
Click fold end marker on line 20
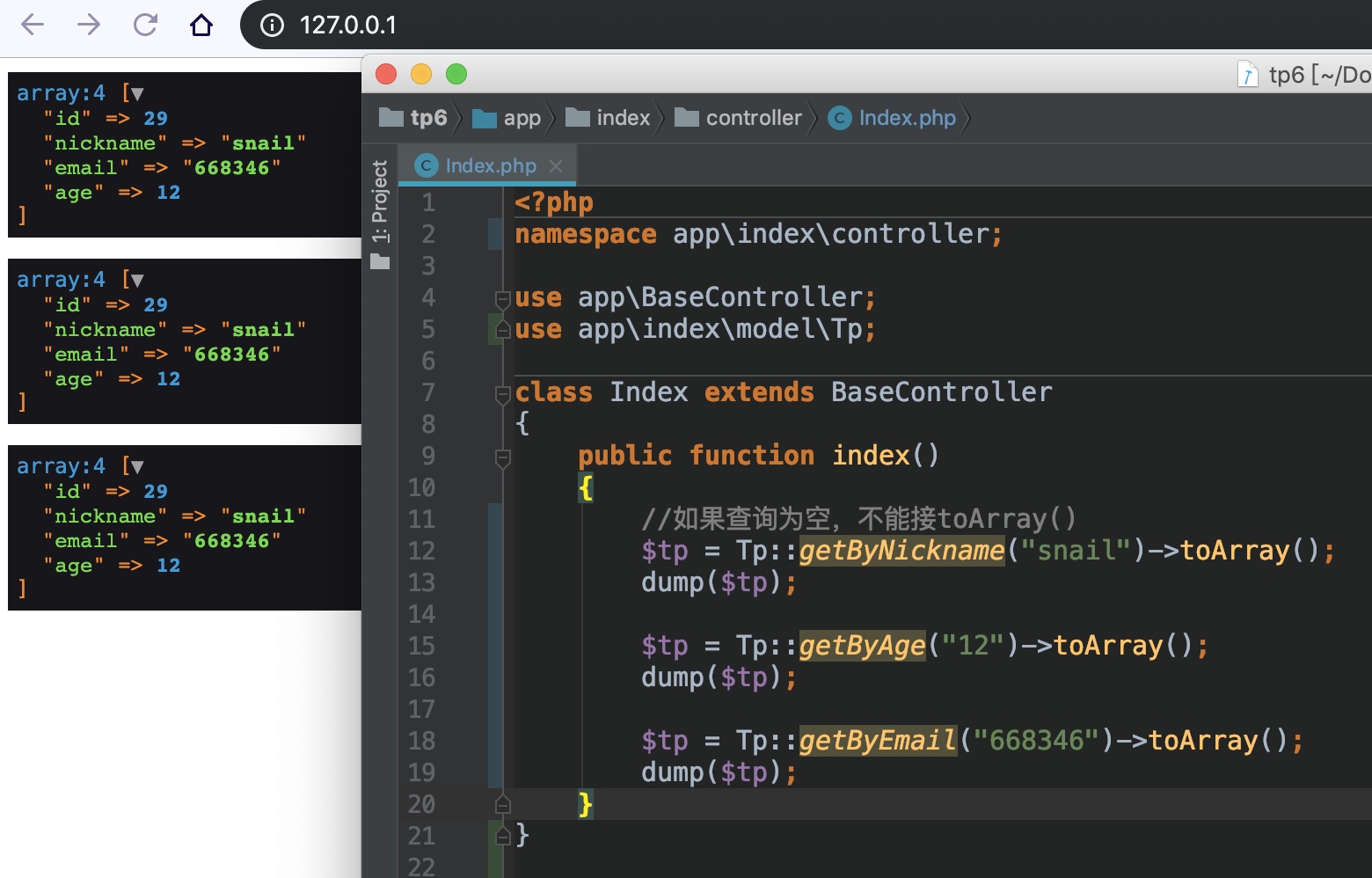(x=502, y=804)
